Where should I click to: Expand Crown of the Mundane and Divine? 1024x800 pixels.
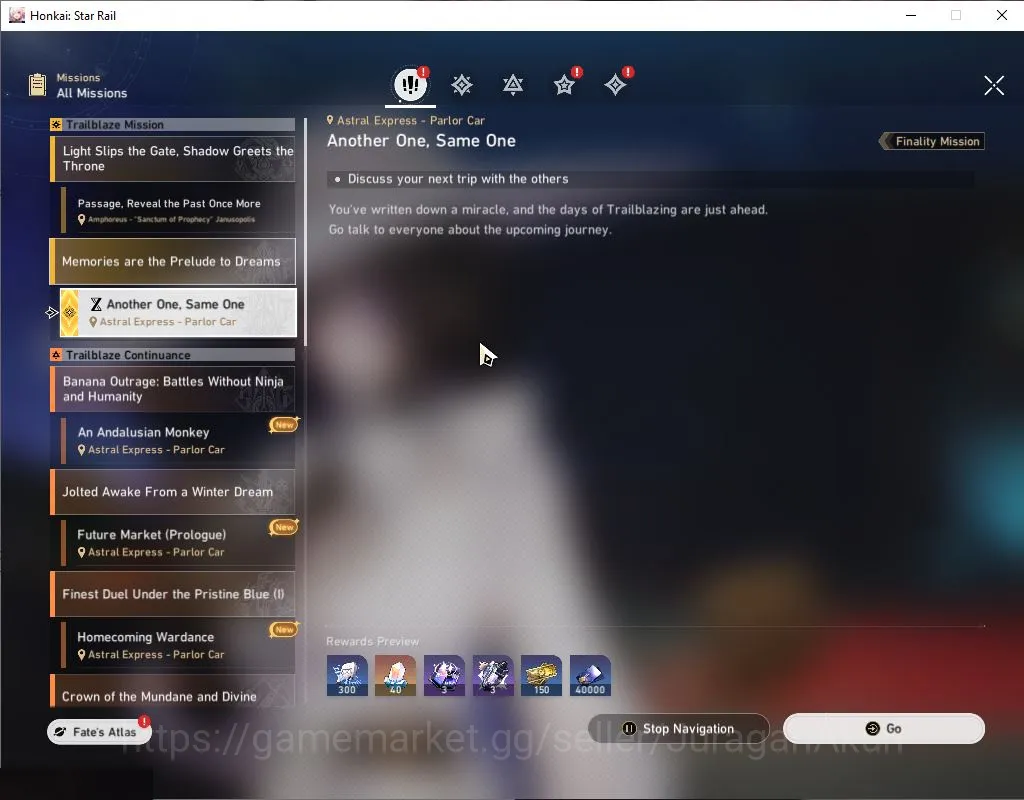172,691
